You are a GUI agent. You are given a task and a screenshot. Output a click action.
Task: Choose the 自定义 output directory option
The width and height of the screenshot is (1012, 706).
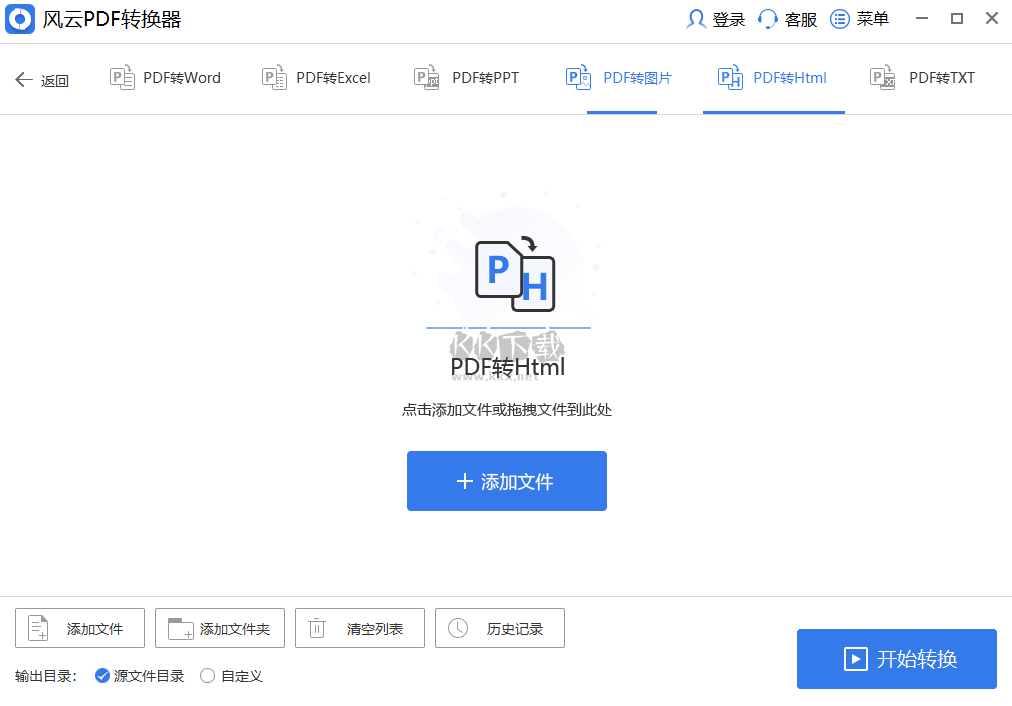pos(206,676)
